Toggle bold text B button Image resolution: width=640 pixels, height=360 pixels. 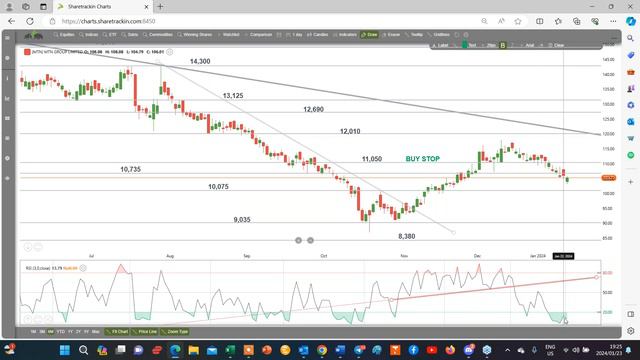pos(503,45)
